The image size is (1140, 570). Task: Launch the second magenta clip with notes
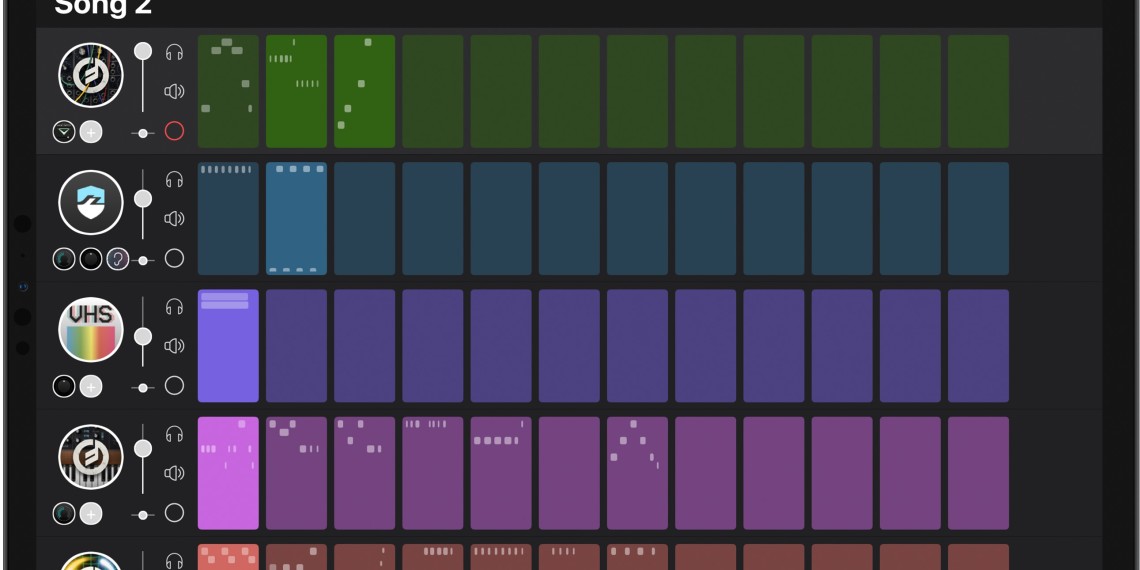[297, 473]
